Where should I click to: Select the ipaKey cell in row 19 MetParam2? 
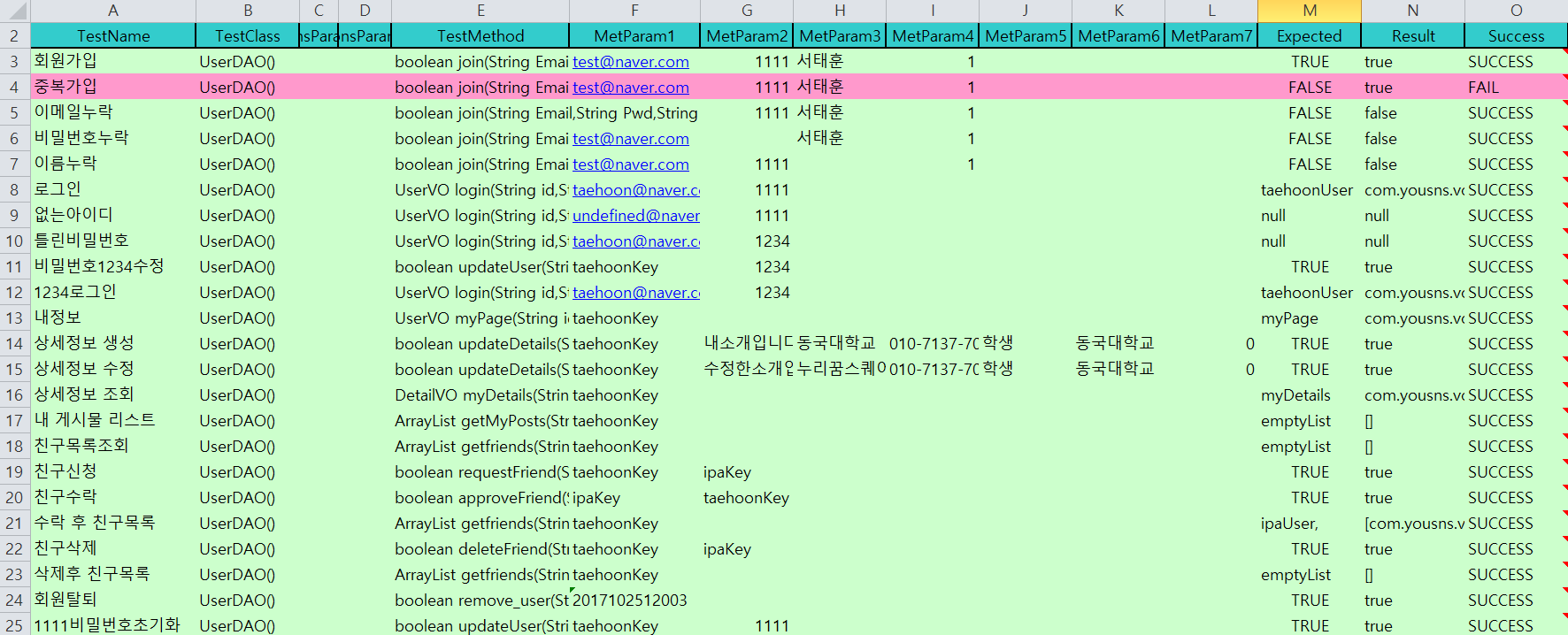(x=747, y=472)
